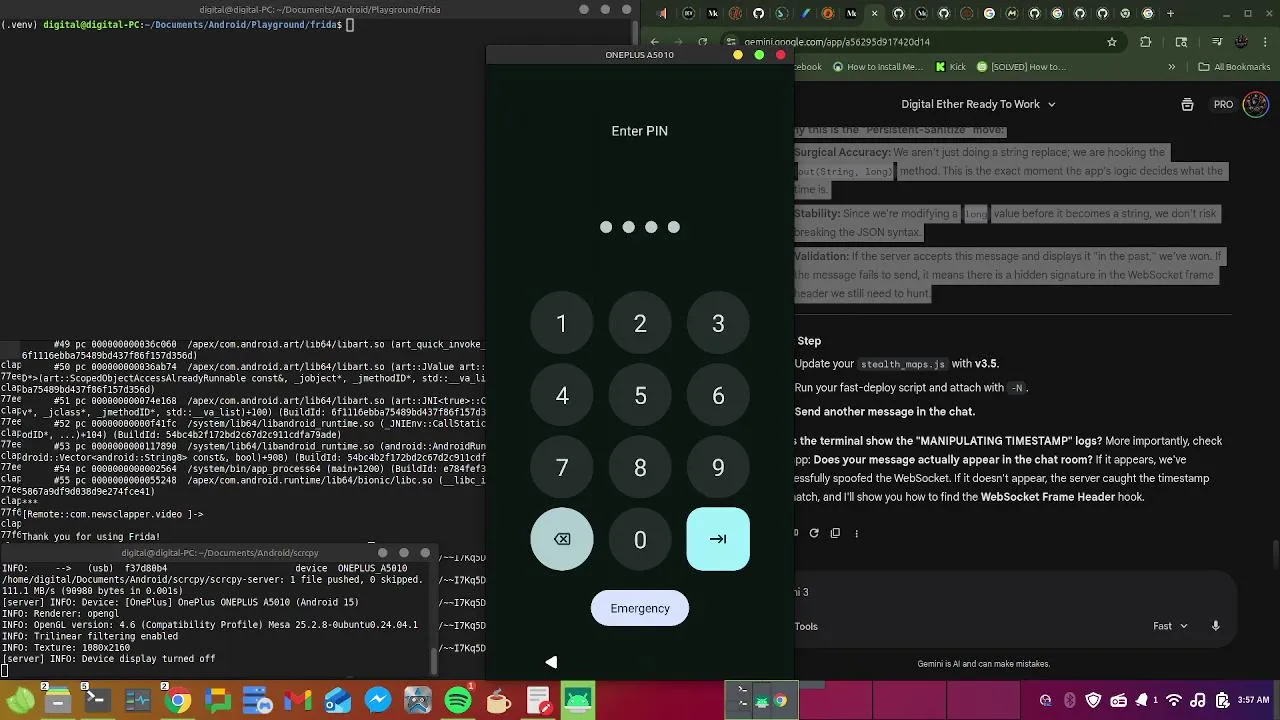Click the shield security tray icon
1280x720 pixels.
(x=1093, y=701)
